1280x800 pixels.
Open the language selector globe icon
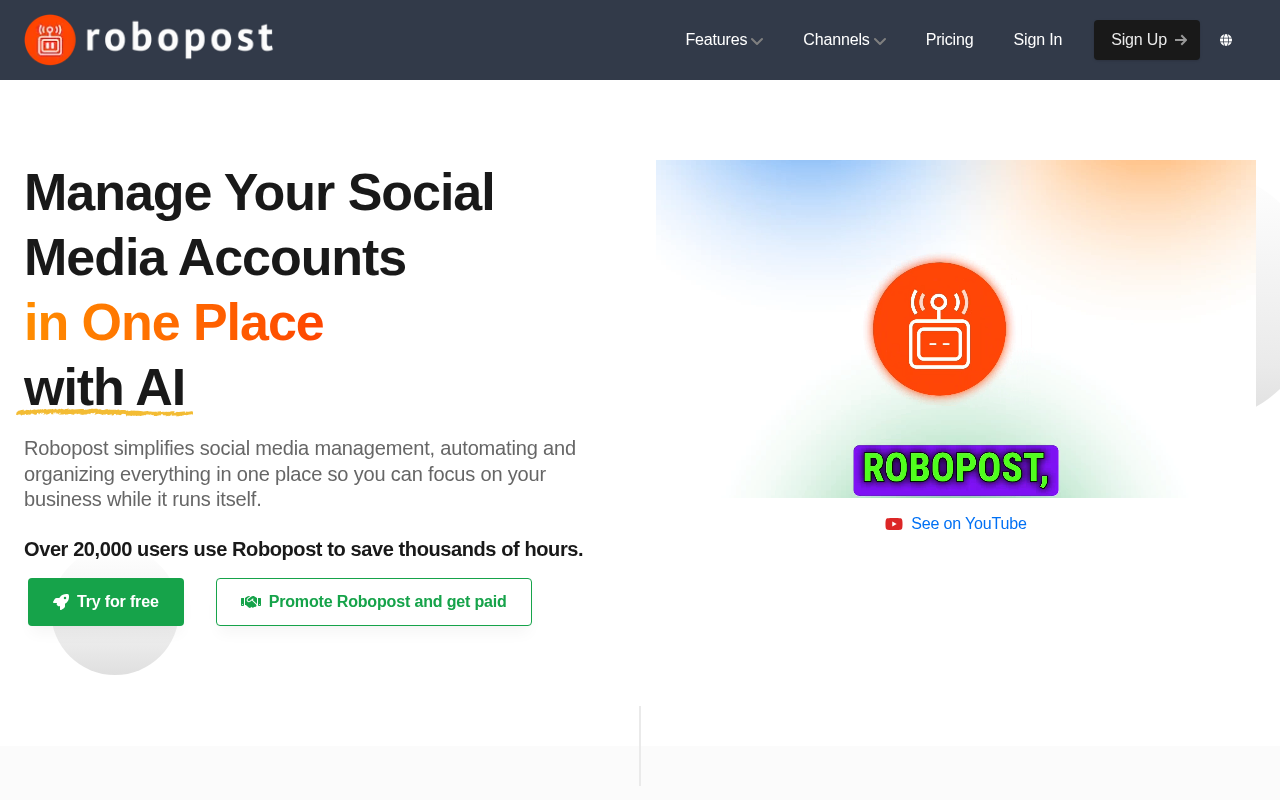[1226, 39]
